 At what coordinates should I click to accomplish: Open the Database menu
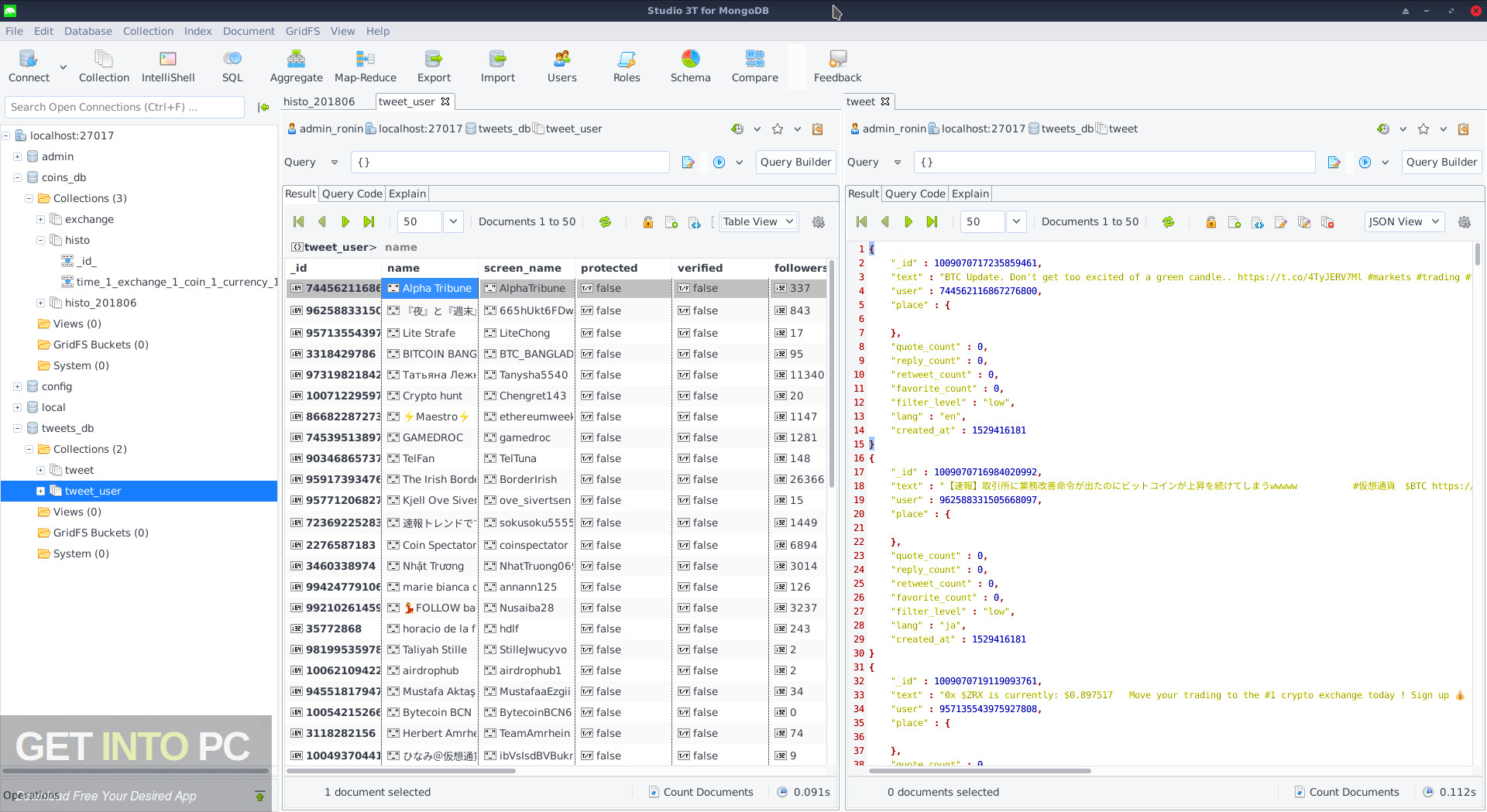88,31
